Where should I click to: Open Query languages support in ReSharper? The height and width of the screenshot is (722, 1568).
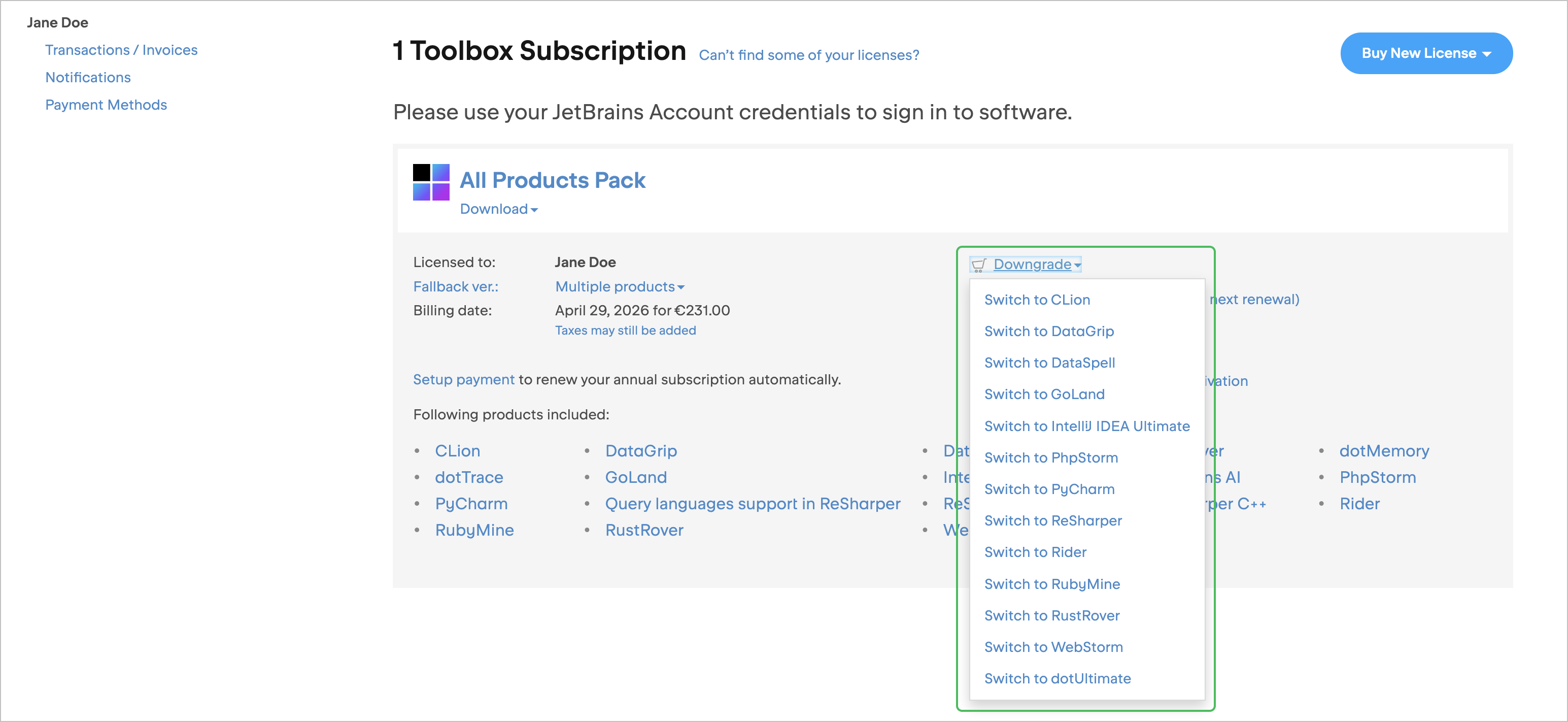[x=753, y=504]
